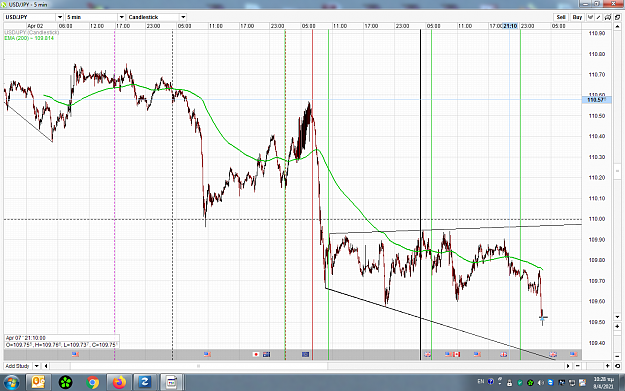Click the Buy button
This screenshot has width=625, height=391.
point(577,17)
